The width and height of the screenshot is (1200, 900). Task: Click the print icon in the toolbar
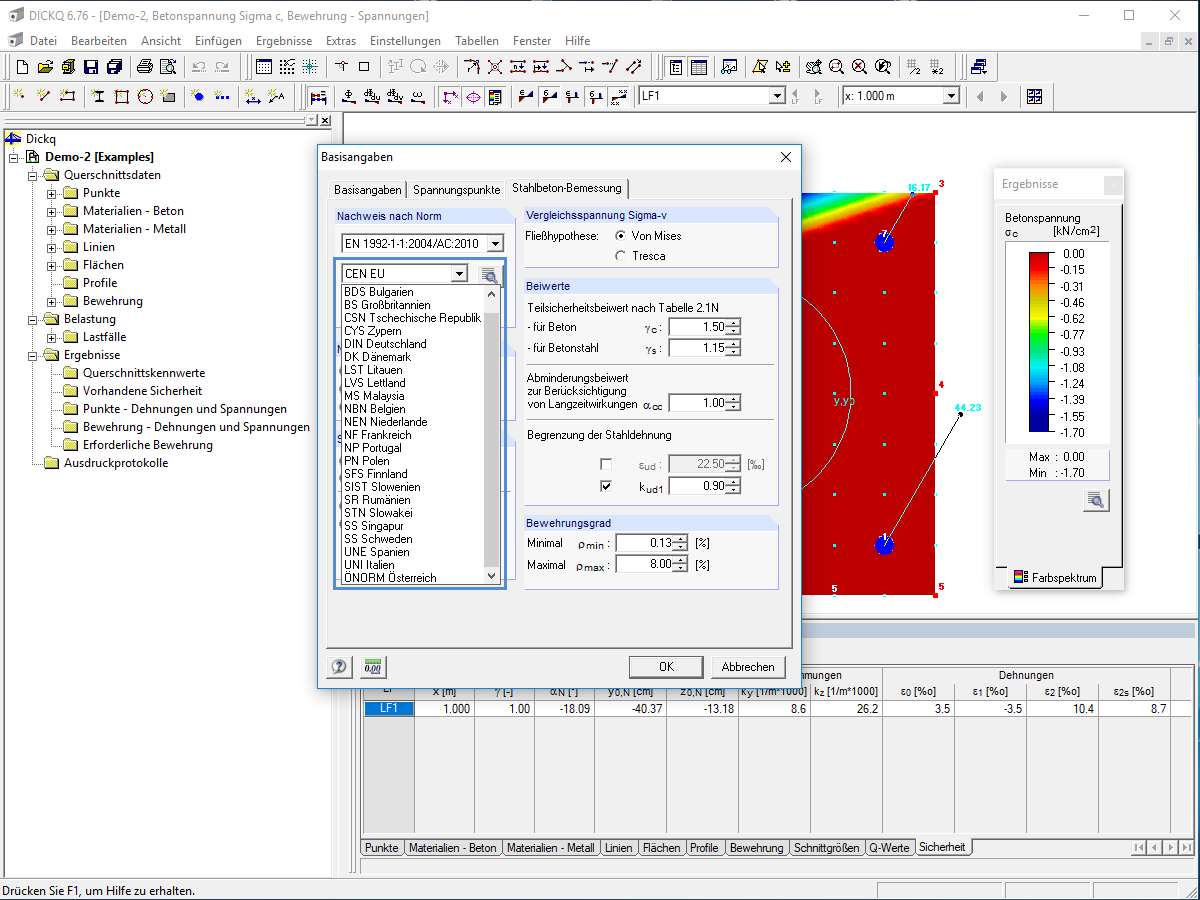click(144, 67)
